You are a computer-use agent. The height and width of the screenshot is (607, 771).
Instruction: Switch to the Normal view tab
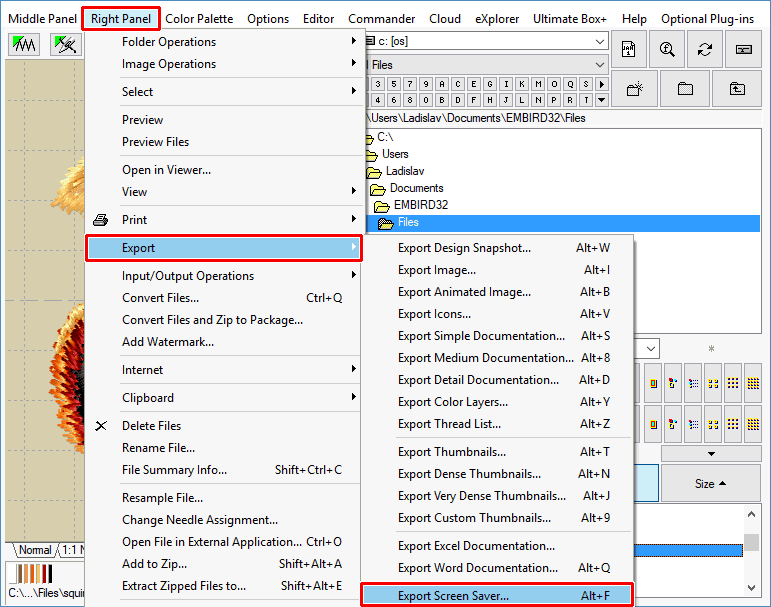tap(34, 549)
